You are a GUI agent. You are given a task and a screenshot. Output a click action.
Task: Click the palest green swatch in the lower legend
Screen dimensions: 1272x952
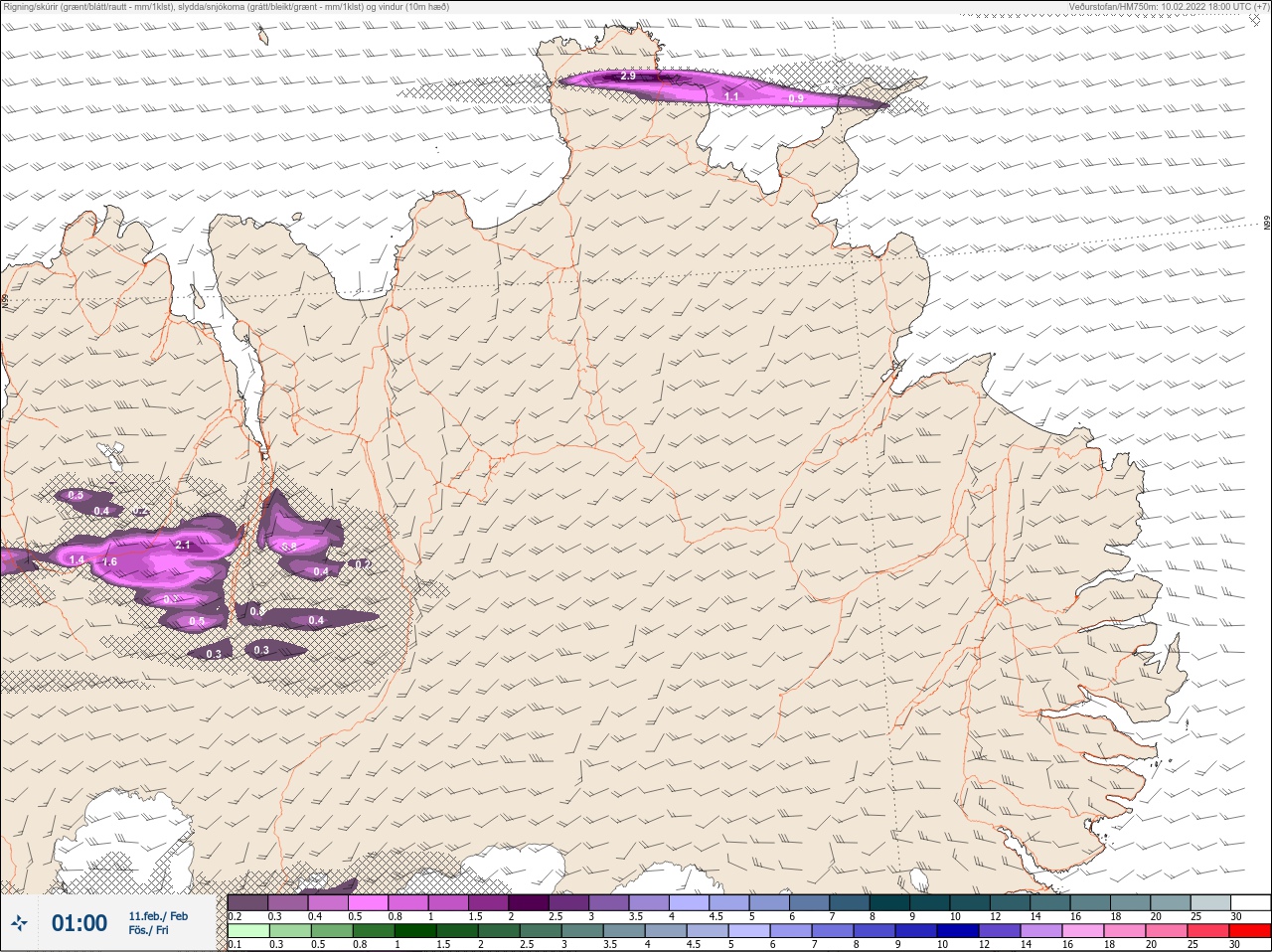[x=247, y=931]
